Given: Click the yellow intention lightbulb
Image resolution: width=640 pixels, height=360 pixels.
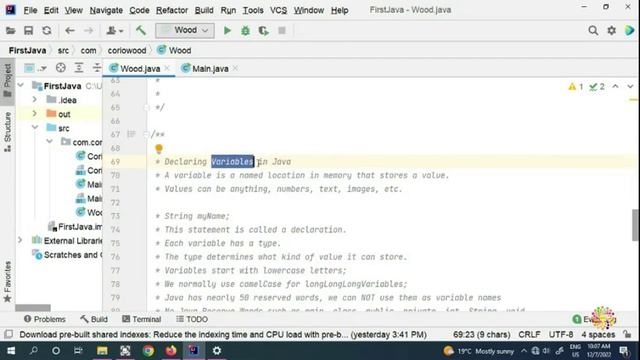Looking at the screenshot, I should pyautogui.click(x=159, y=149).
